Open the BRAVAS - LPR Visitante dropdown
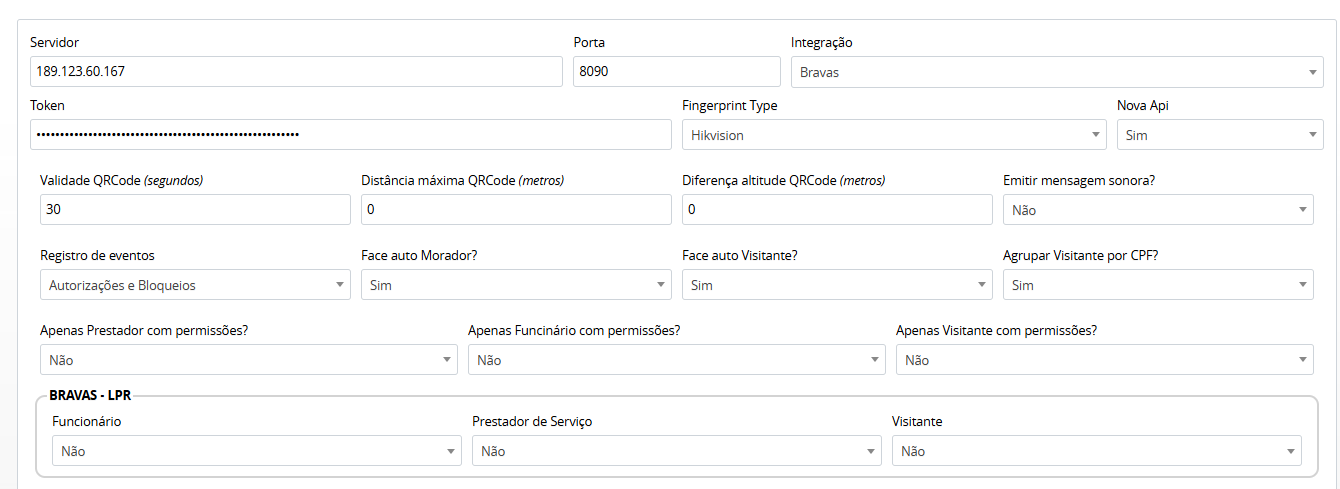 [x=1096, y=451]
